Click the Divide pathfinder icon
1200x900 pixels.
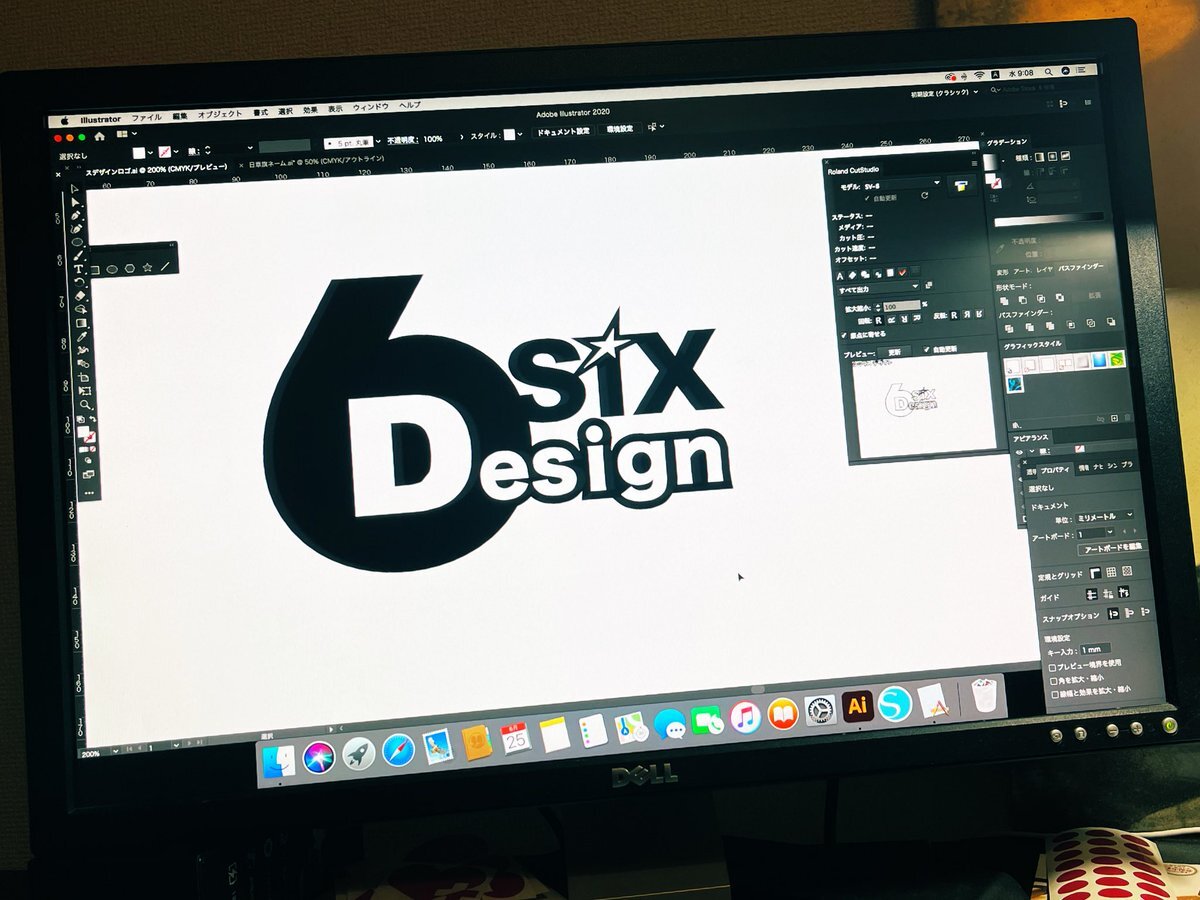(1009, 328)
